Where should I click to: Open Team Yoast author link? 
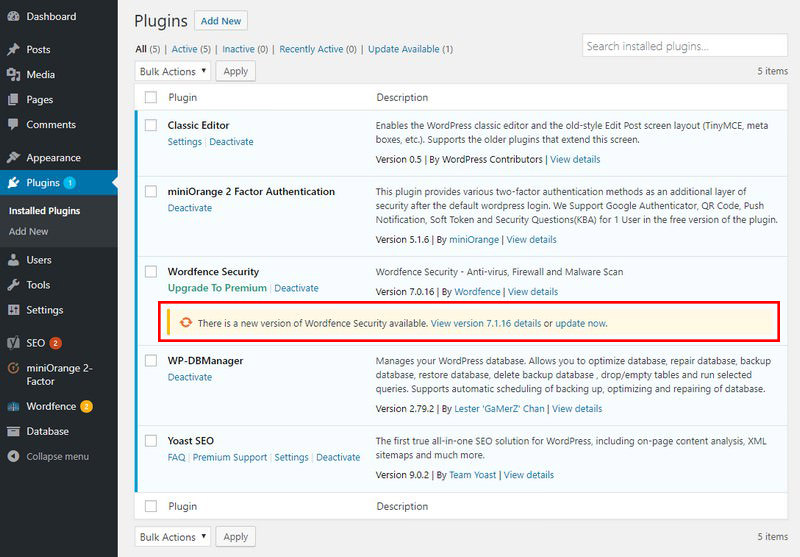pos(472,475)
